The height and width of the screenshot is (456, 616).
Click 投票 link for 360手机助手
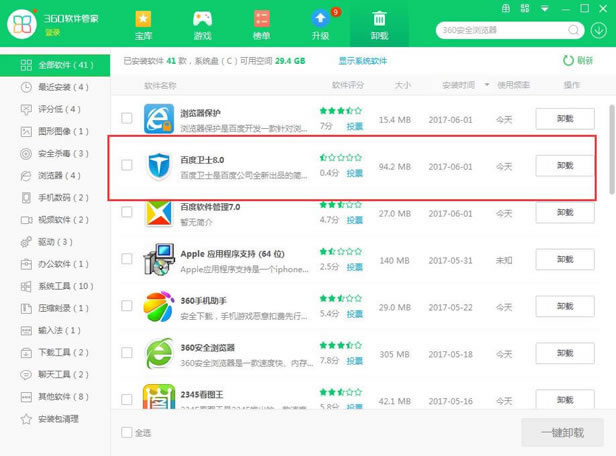tap(354, 314)
